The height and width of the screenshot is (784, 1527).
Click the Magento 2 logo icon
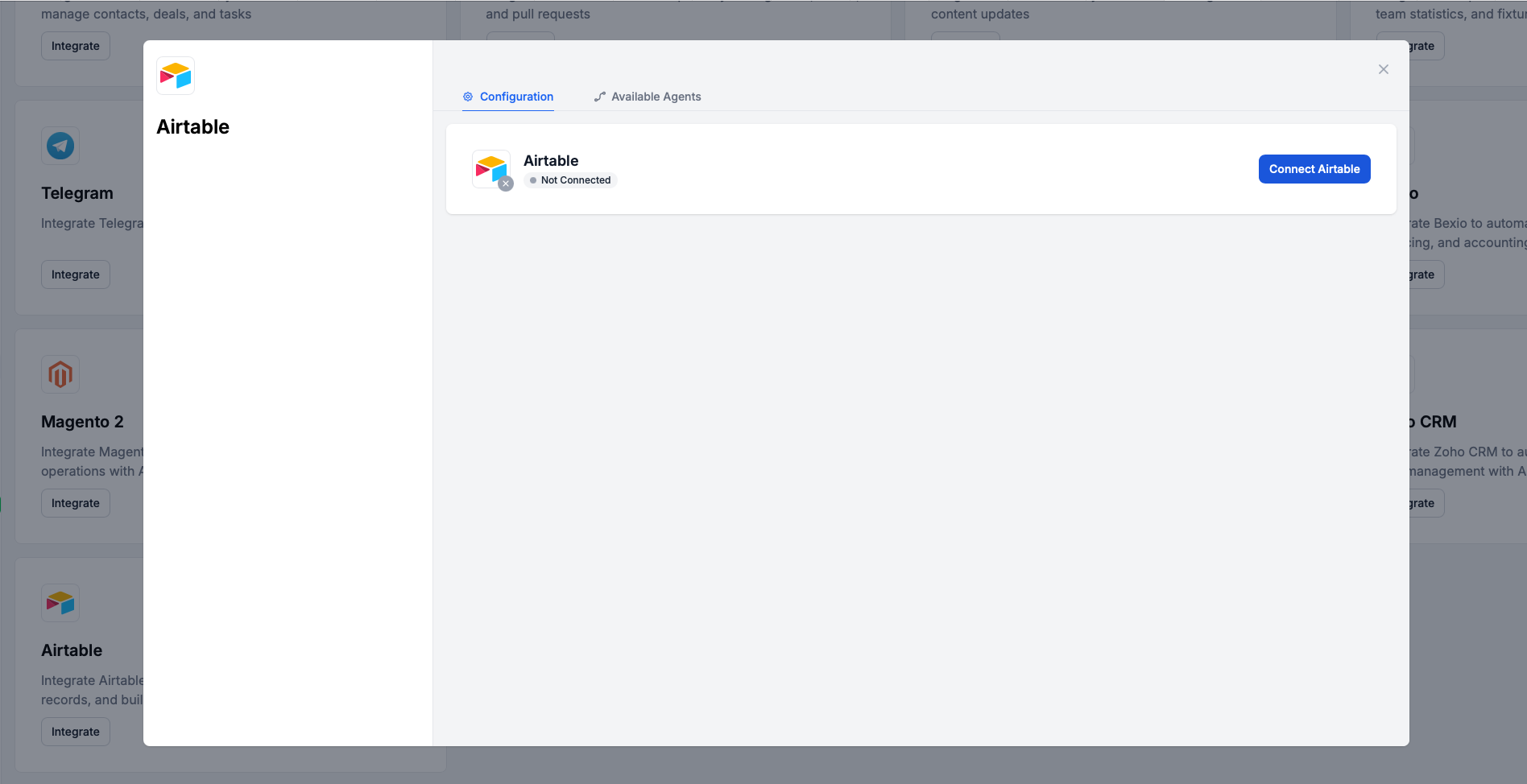click(60, 373)
